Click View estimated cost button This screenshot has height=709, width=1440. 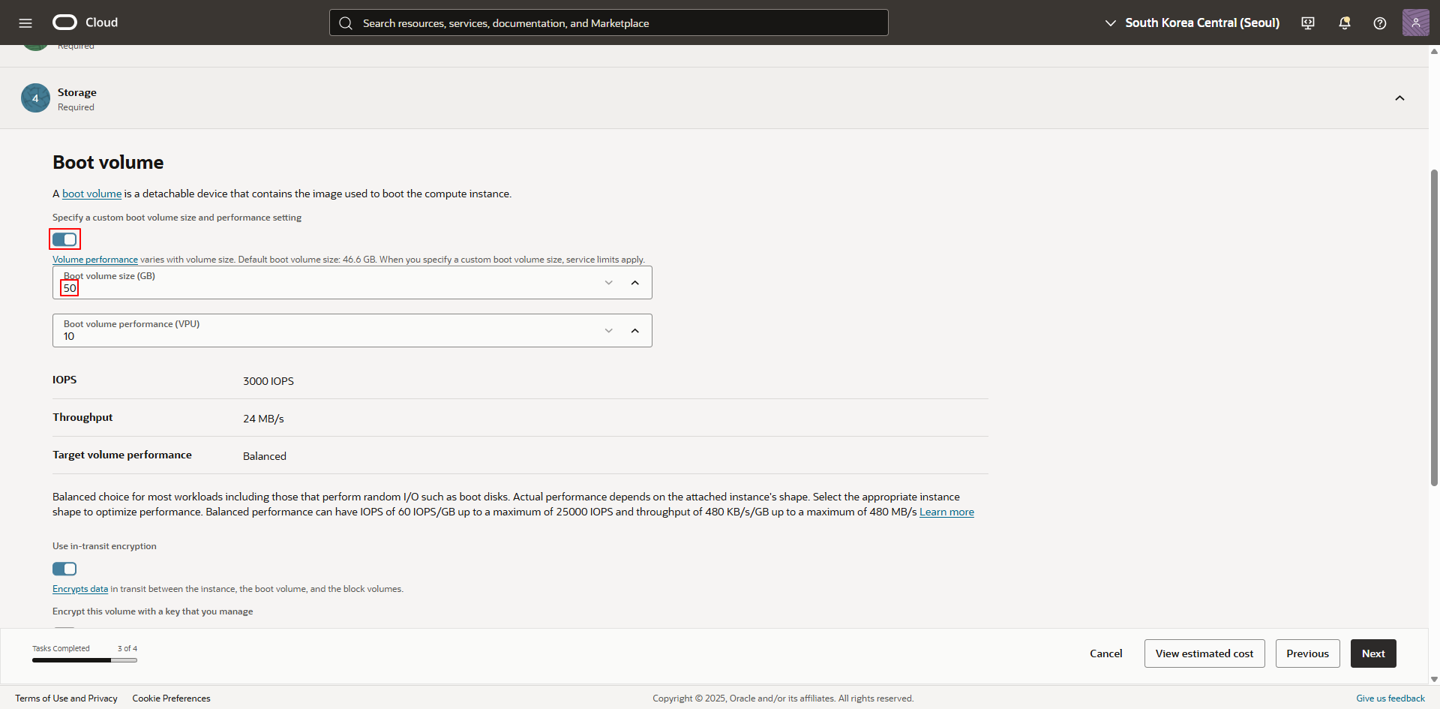[x=1204, y=653]
